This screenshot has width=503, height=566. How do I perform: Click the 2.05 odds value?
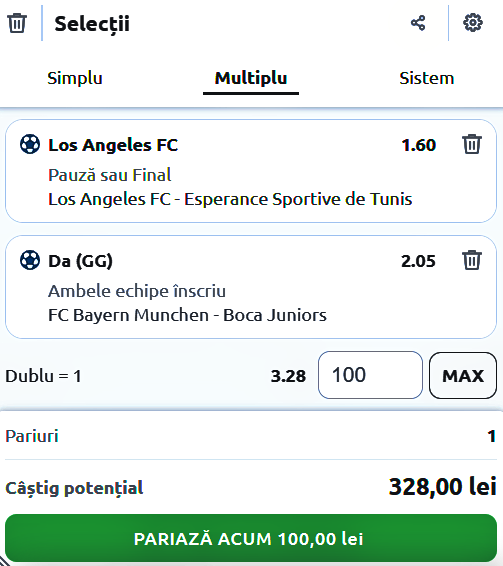point(419,261)
